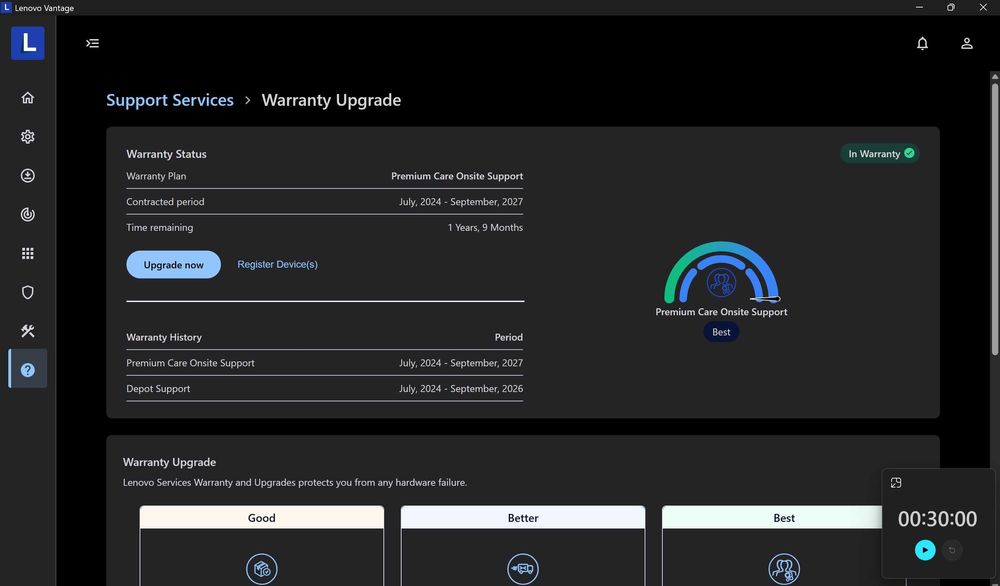Click the Lenovo Vantage L logo
The height and width of the screenshot is (586, 1000).
27,43
